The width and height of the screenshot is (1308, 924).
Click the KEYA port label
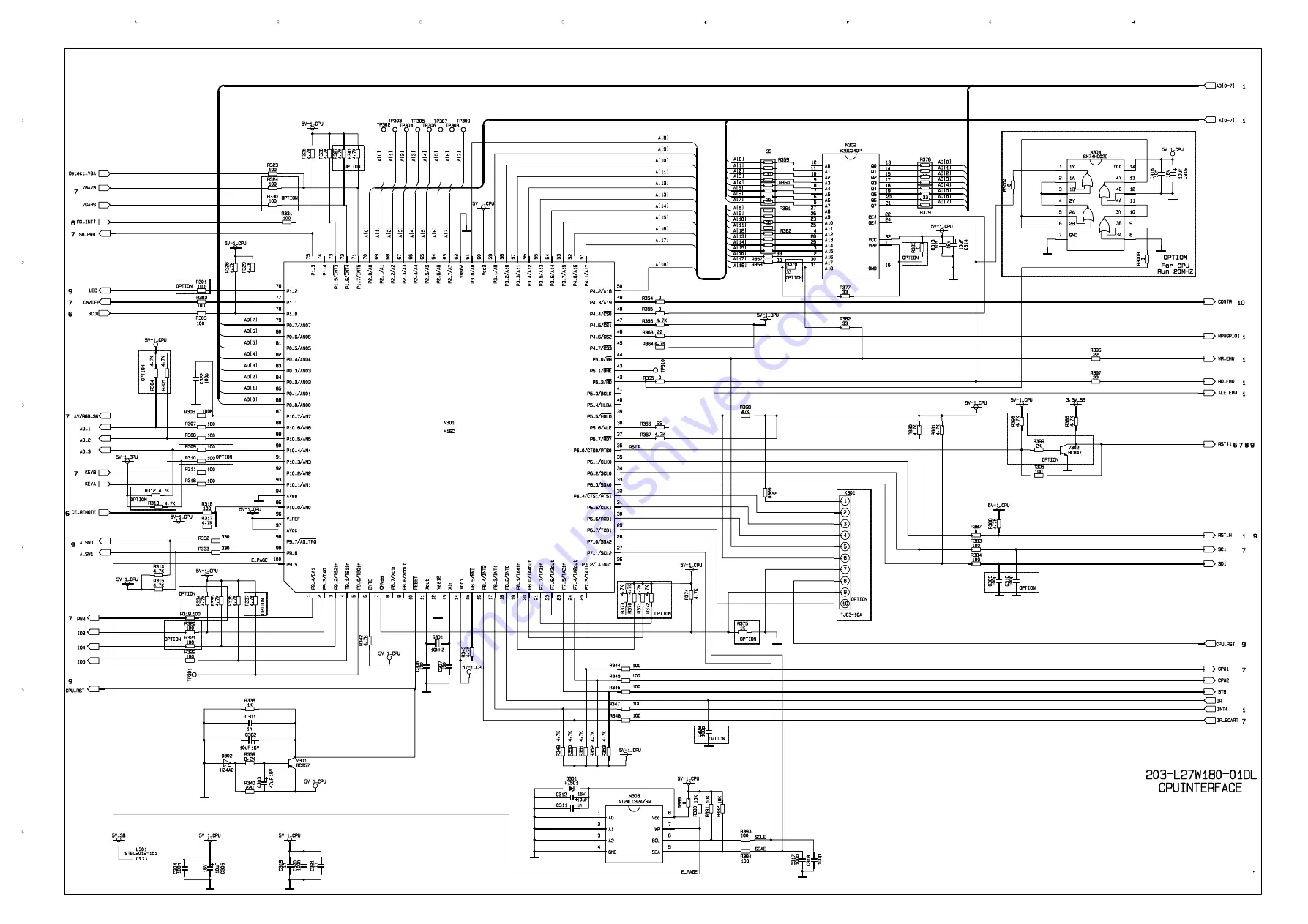click(90, 484)
